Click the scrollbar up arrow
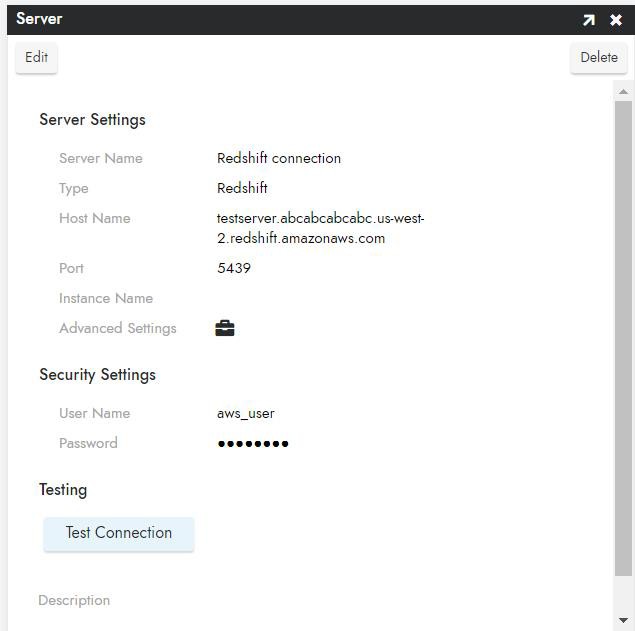The image size is (635, 631). (x=624, y=92)
